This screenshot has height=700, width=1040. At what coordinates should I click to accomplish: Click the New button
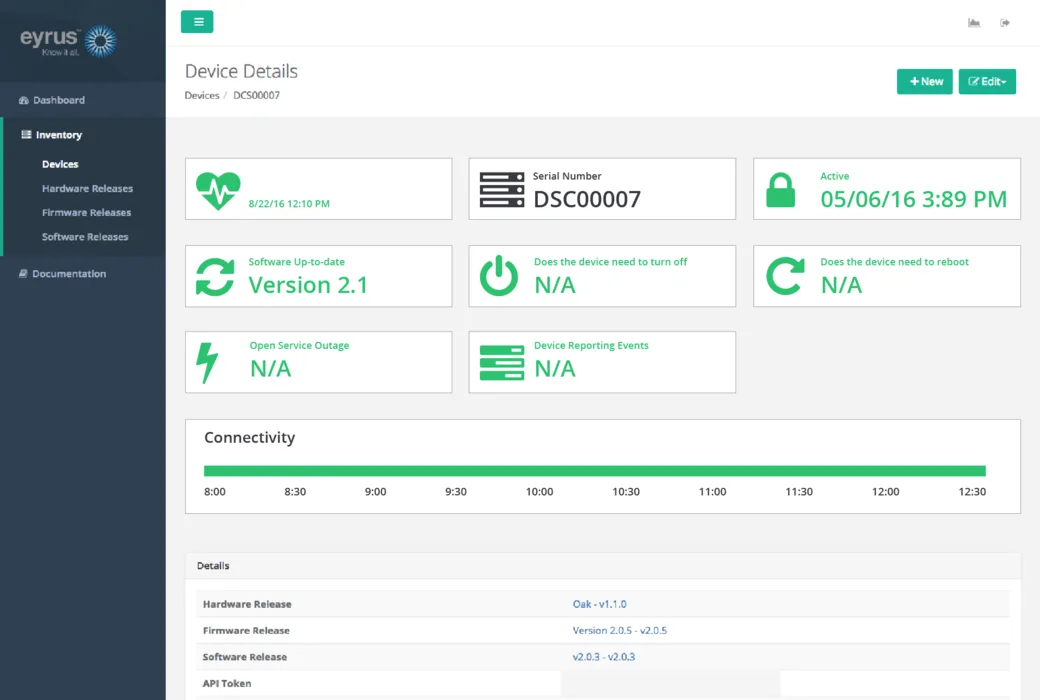click(925, 82)
